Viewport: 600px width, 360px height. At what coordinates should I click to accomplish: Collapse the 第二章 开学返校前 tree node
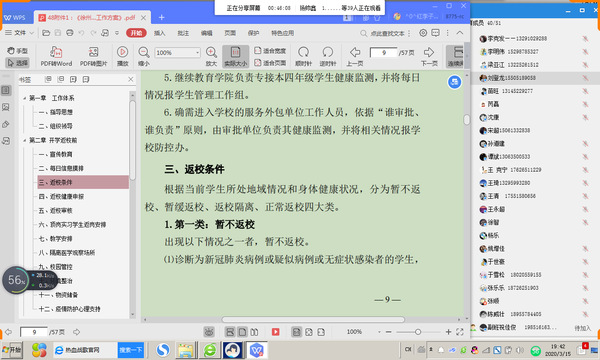click(24, 140)
